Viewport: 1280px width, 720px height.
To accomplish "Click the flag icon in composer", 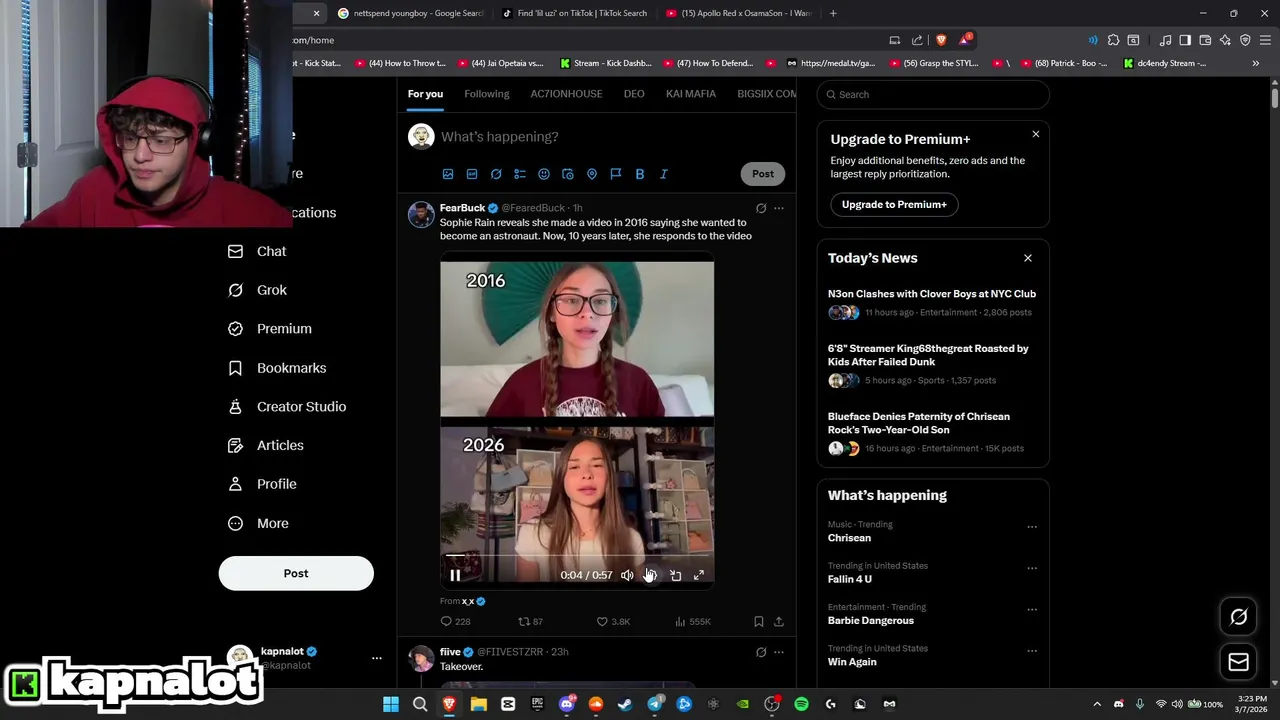I will (x=616, y=174).
